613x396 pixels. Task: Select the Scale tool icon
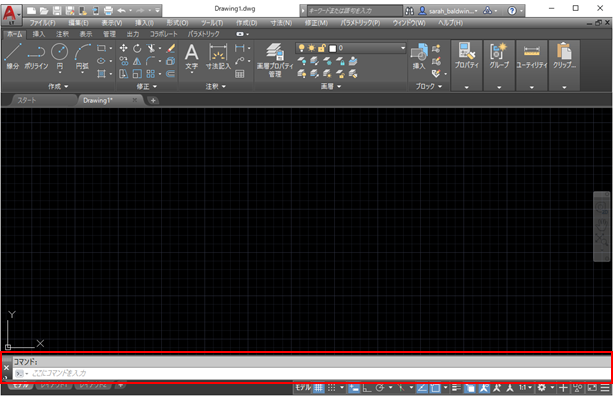tap(137, 73)
